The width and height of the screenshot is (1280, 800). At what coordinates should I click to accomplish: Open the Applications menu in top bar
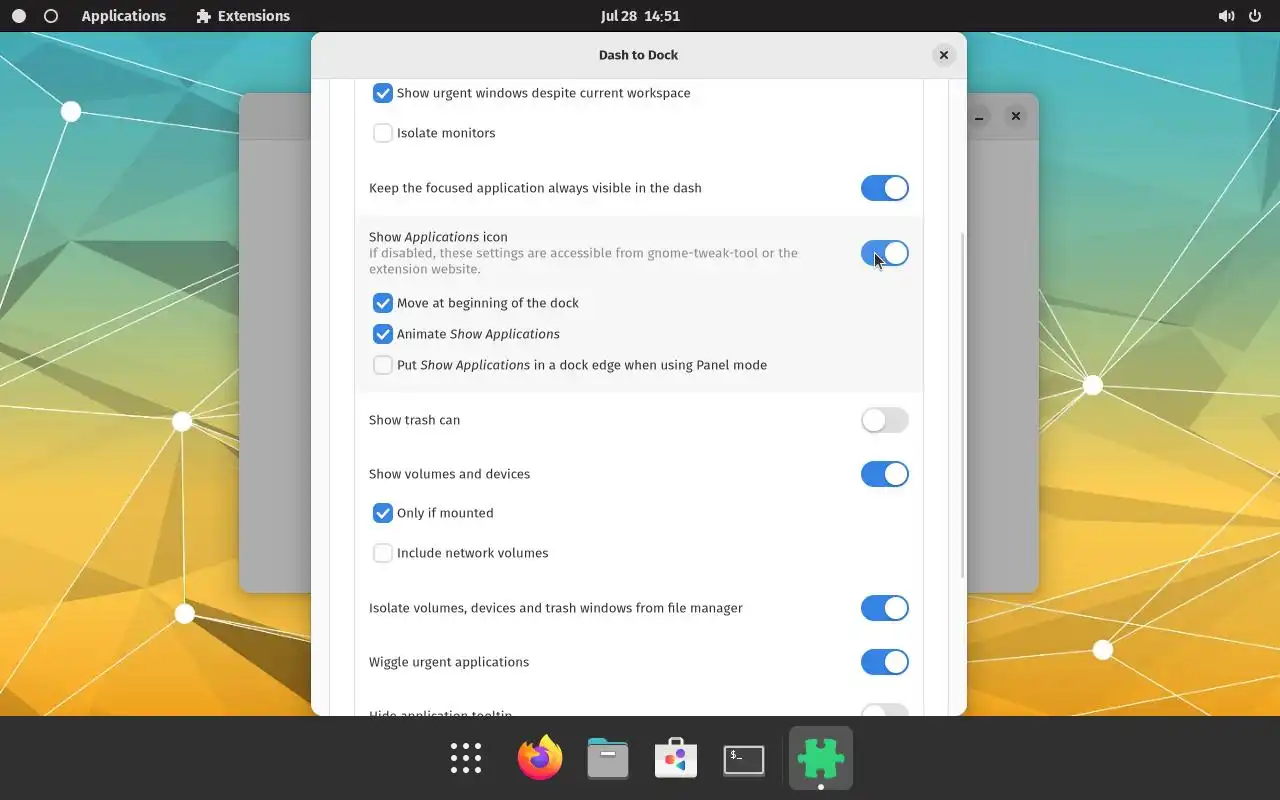[x=124, y=16]
